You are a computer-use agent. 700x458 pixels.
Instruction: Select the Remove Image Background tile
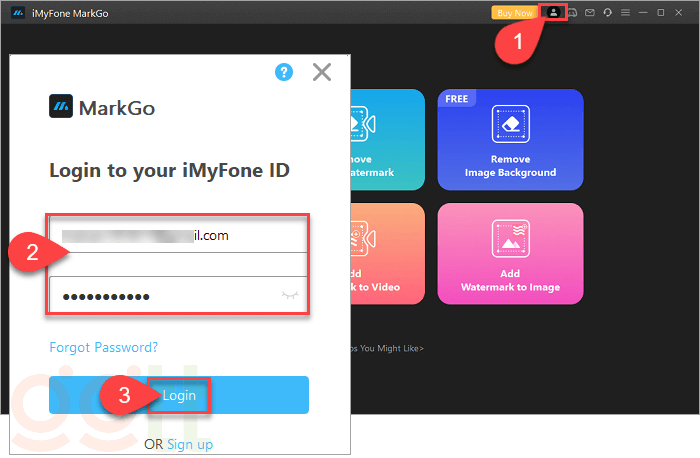510,139
